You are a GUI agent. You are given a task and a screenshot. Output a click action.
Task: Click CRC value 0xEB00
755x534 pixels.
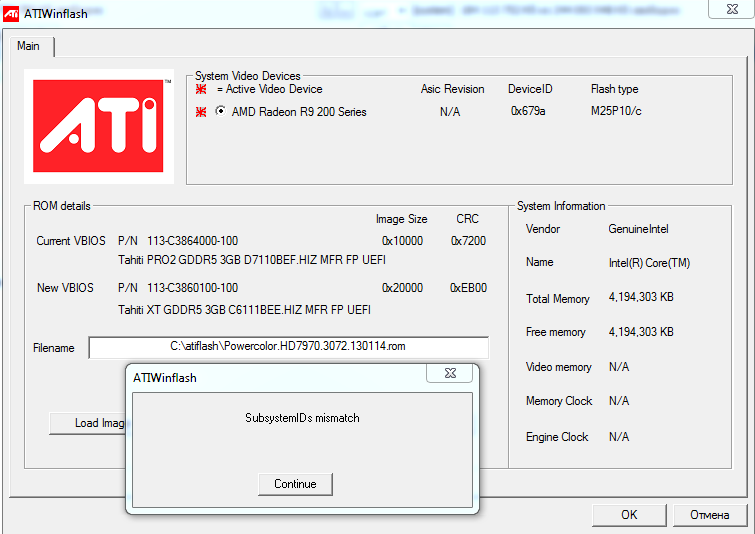click(468, 288)
